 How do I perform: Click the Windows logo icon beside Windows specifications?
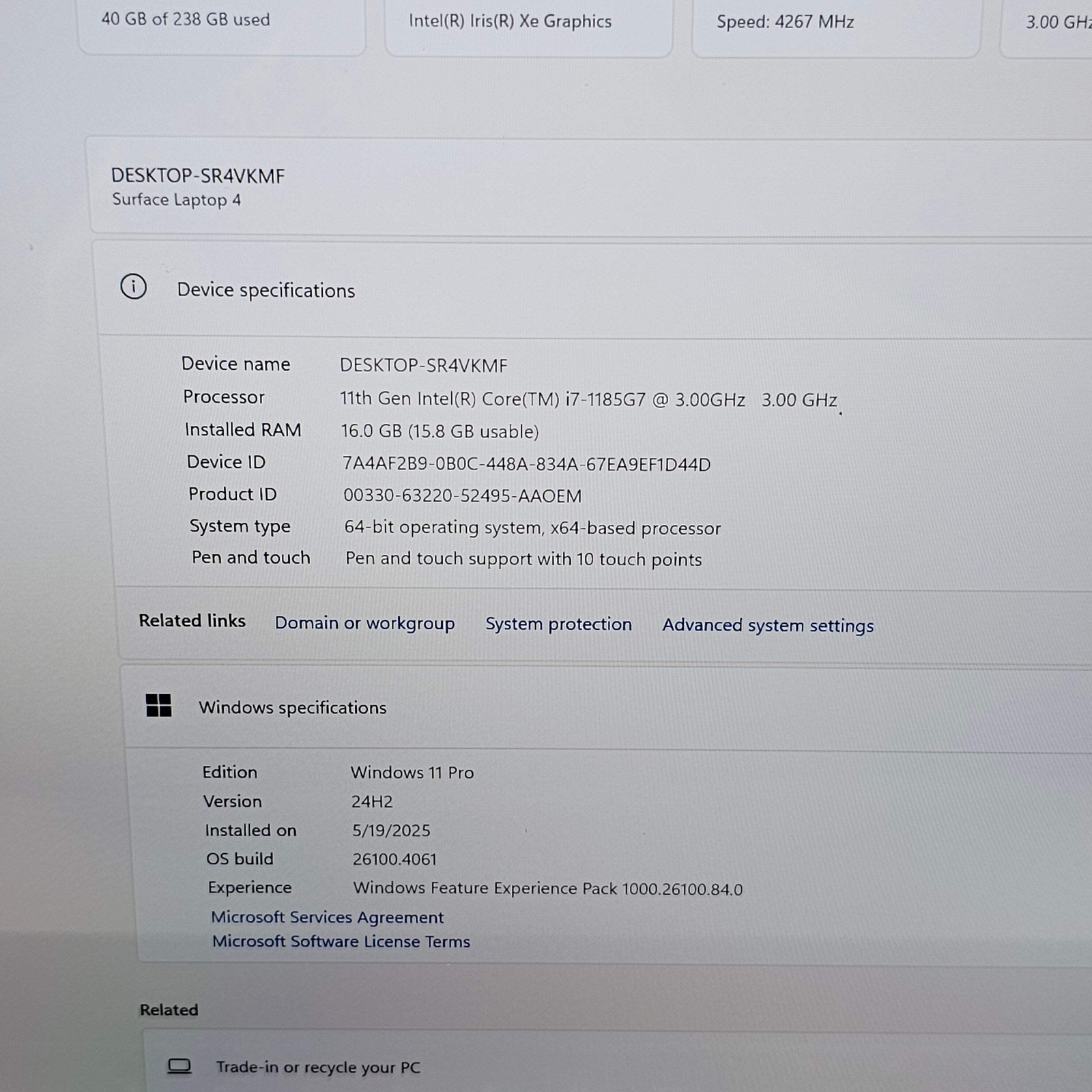pos(159,705)
